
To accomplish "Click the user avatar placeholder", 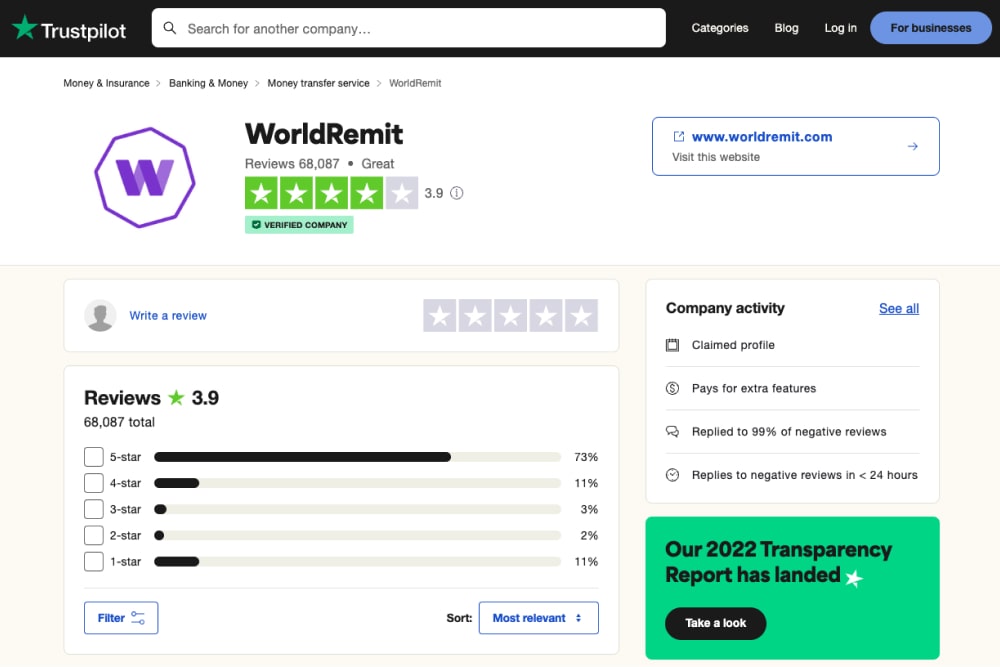I will click(x=100, y=315).
